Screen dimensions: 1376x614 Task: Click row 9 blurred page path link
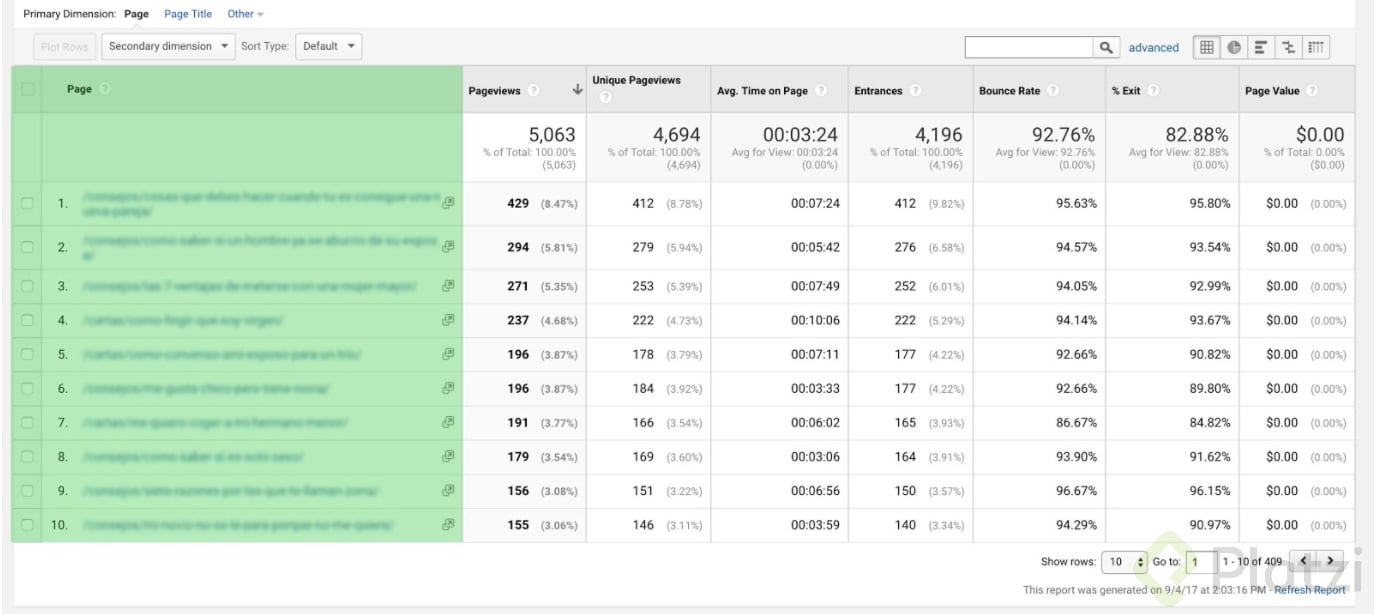[232, 491]
